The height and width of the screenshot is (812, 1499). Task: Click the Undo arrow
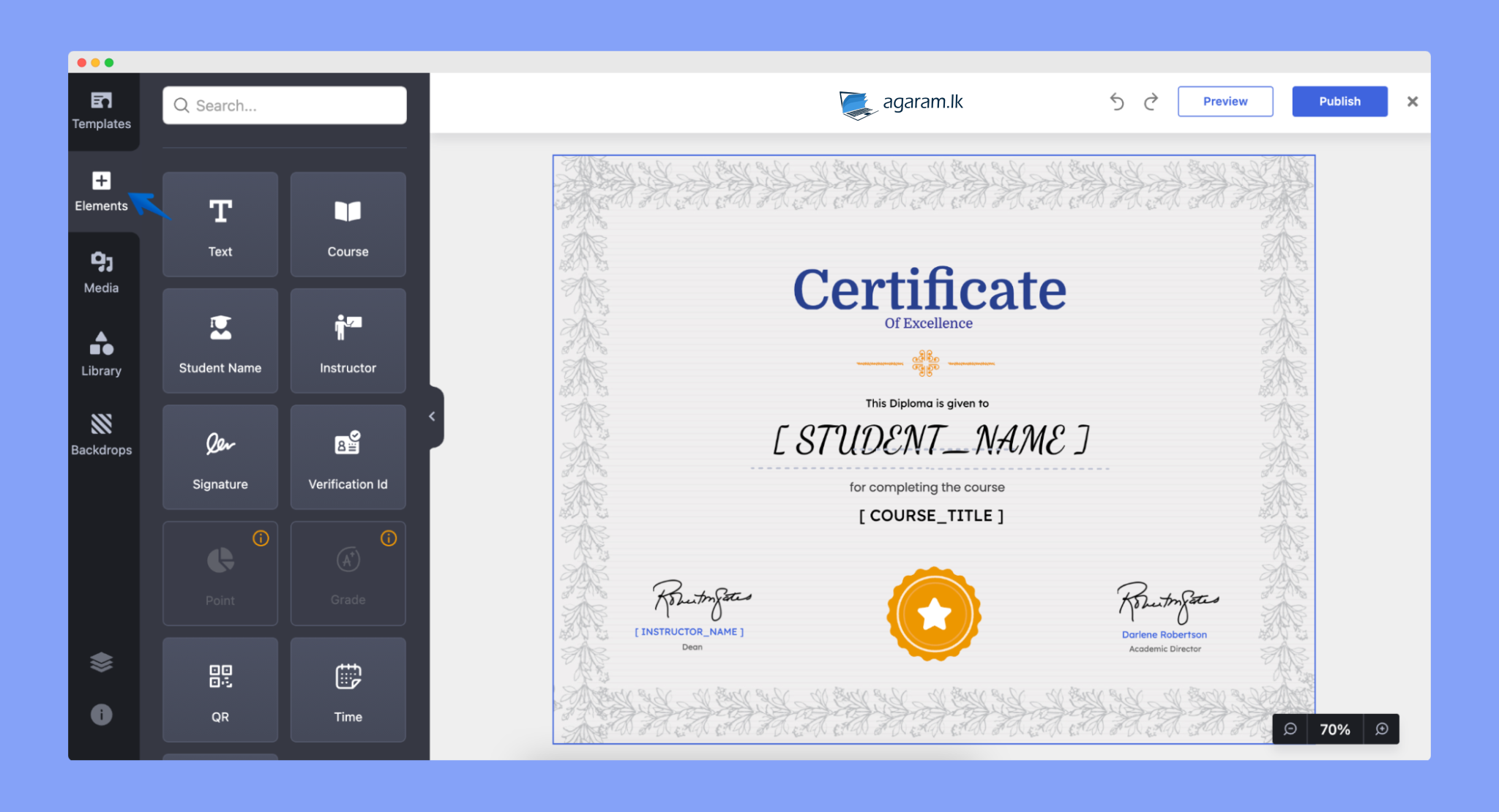(x=1117, y=102)
